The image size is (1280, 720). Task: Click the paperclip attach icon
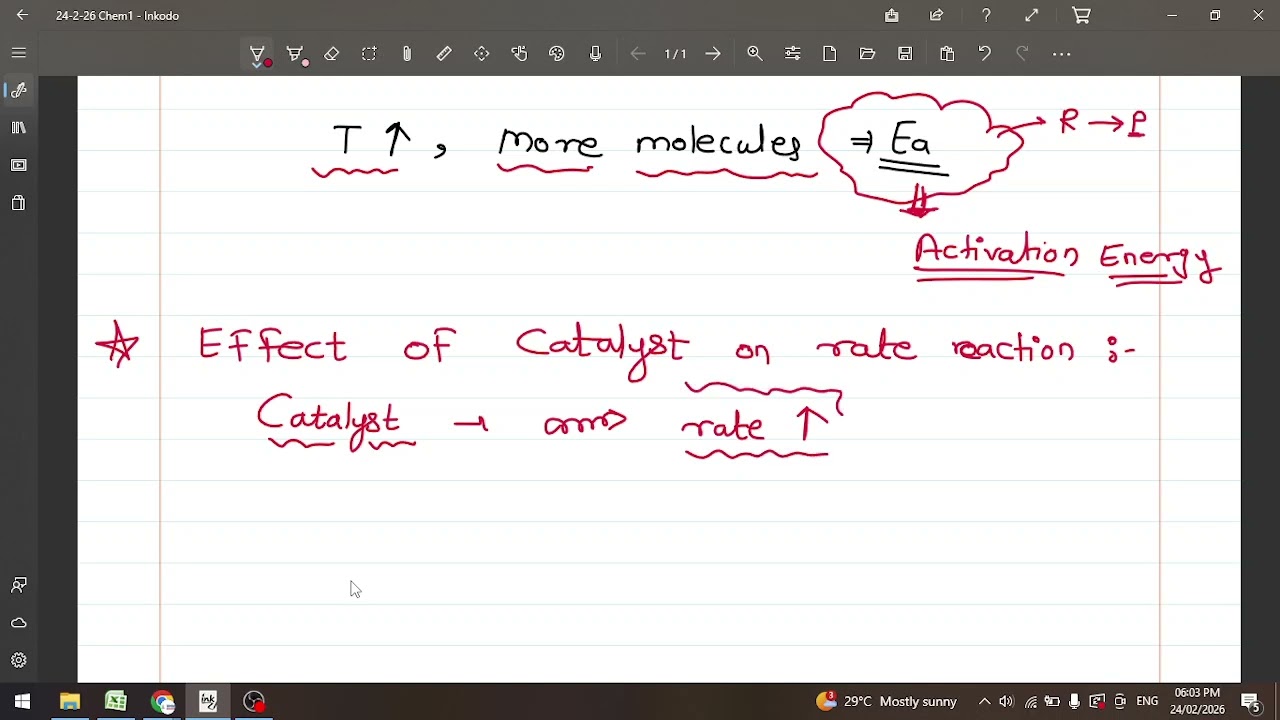407,54
